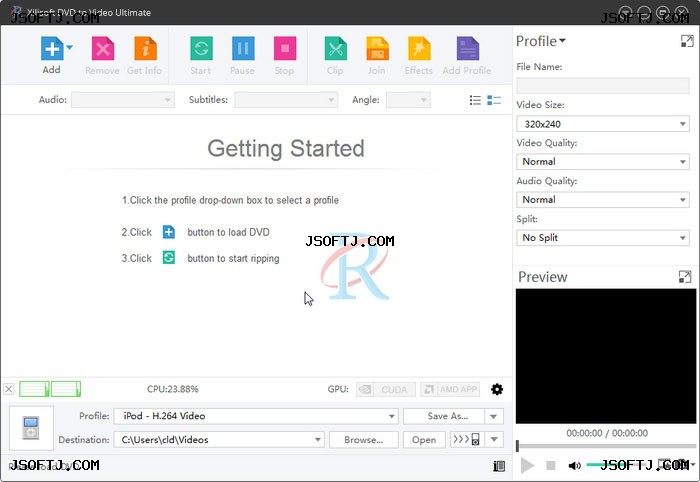Expand the Save As drop-down arrow
This screenshot has width=700, height=482.
494,416
